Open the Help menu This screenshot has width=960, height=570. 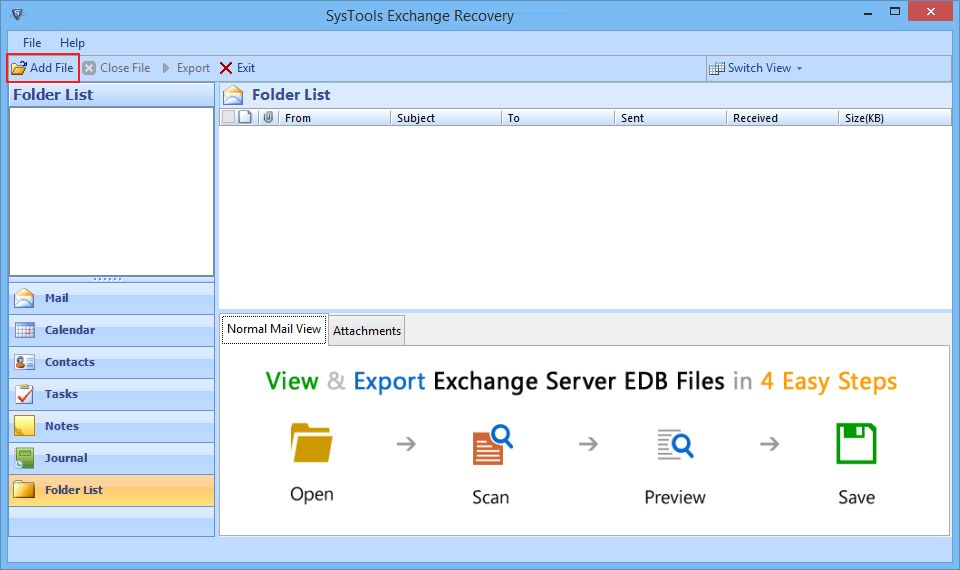click(72, 43)
